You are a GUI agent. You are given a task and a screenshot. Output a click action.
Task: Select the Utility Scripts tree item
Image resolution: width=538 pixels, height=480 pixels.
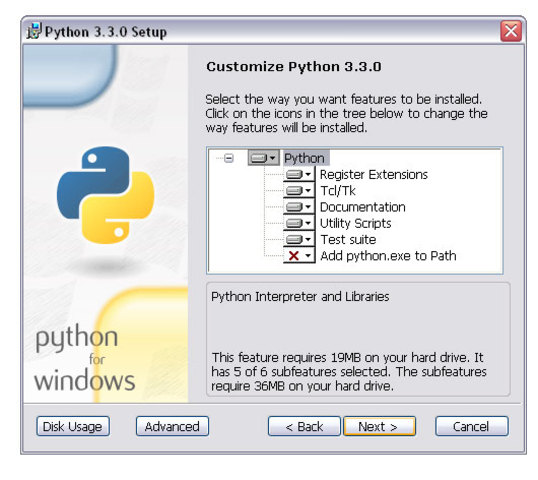click(355, 223)
